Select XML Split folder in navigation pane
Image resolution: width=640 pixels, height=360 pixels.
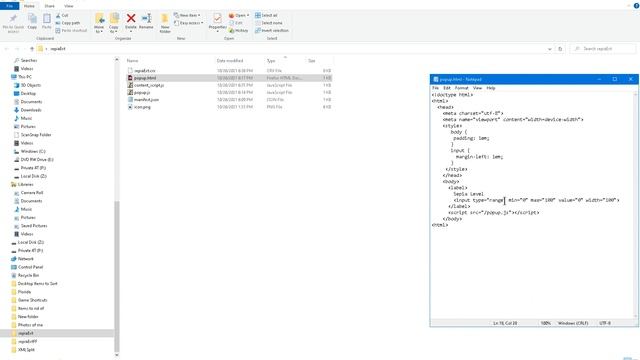click(26, 350)
